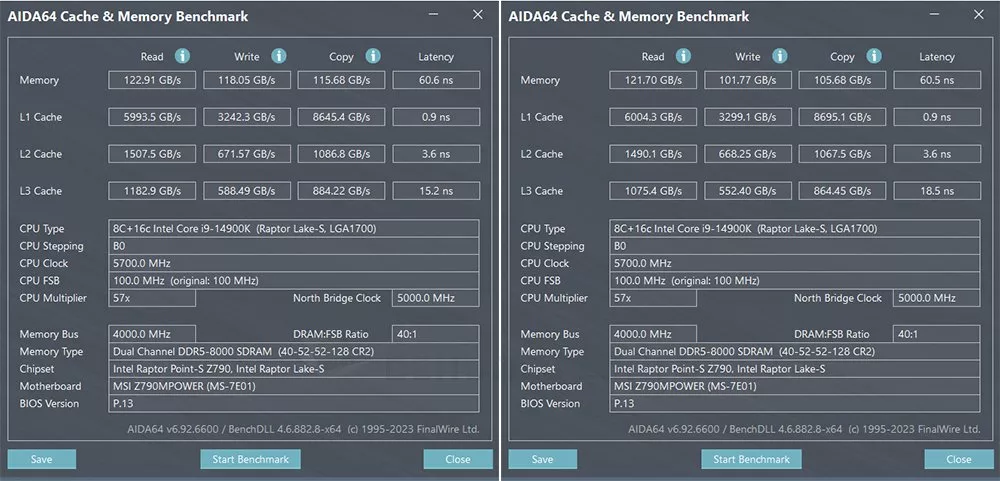Screen dimensions: 1000x481
Task: Click Memory Type DDR5-8000 field in left window
Action: [x=294, y=352]
